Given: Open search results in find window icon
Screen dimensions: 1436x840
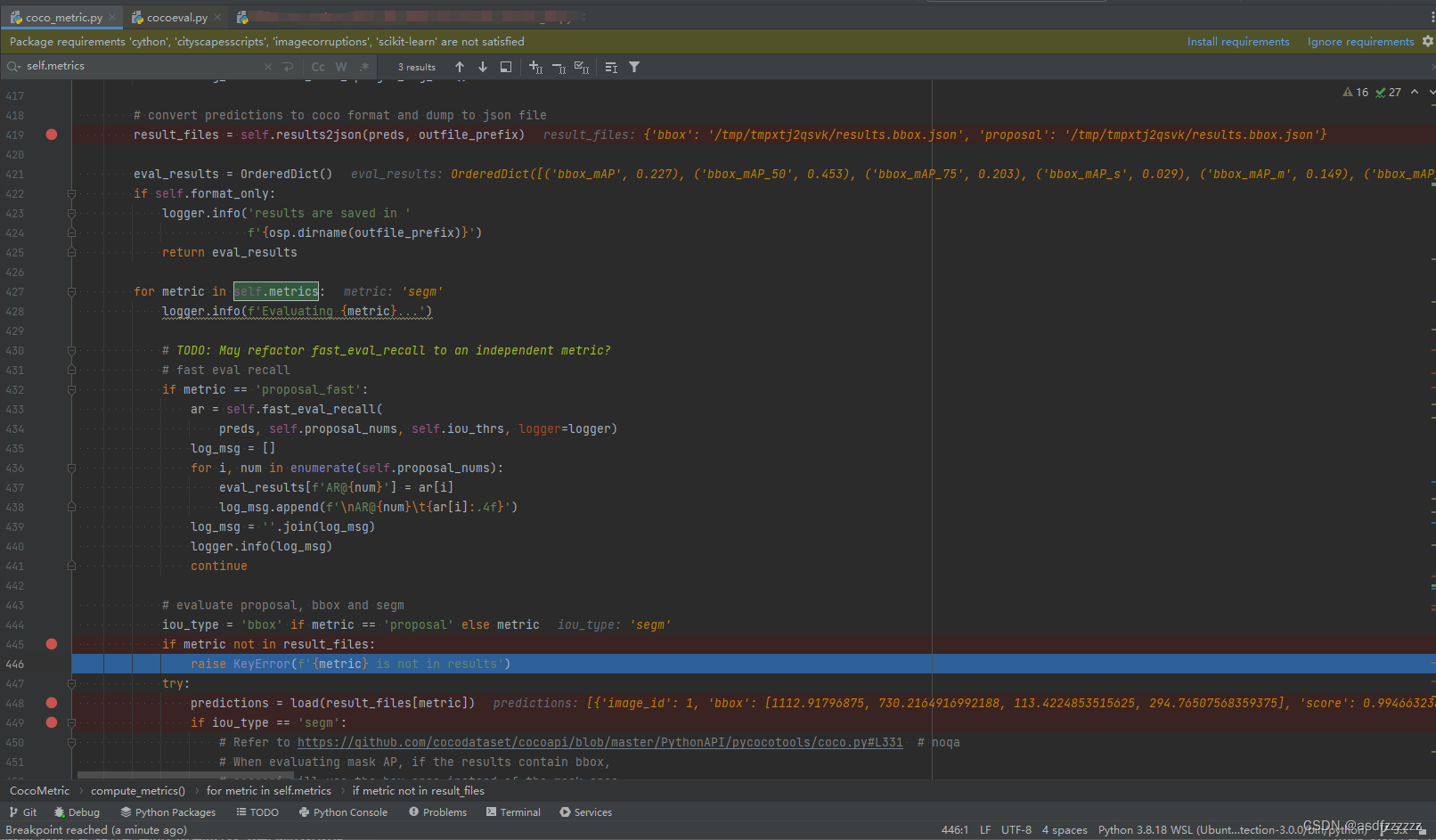Looking at the screenshot, I should point(506,67).
